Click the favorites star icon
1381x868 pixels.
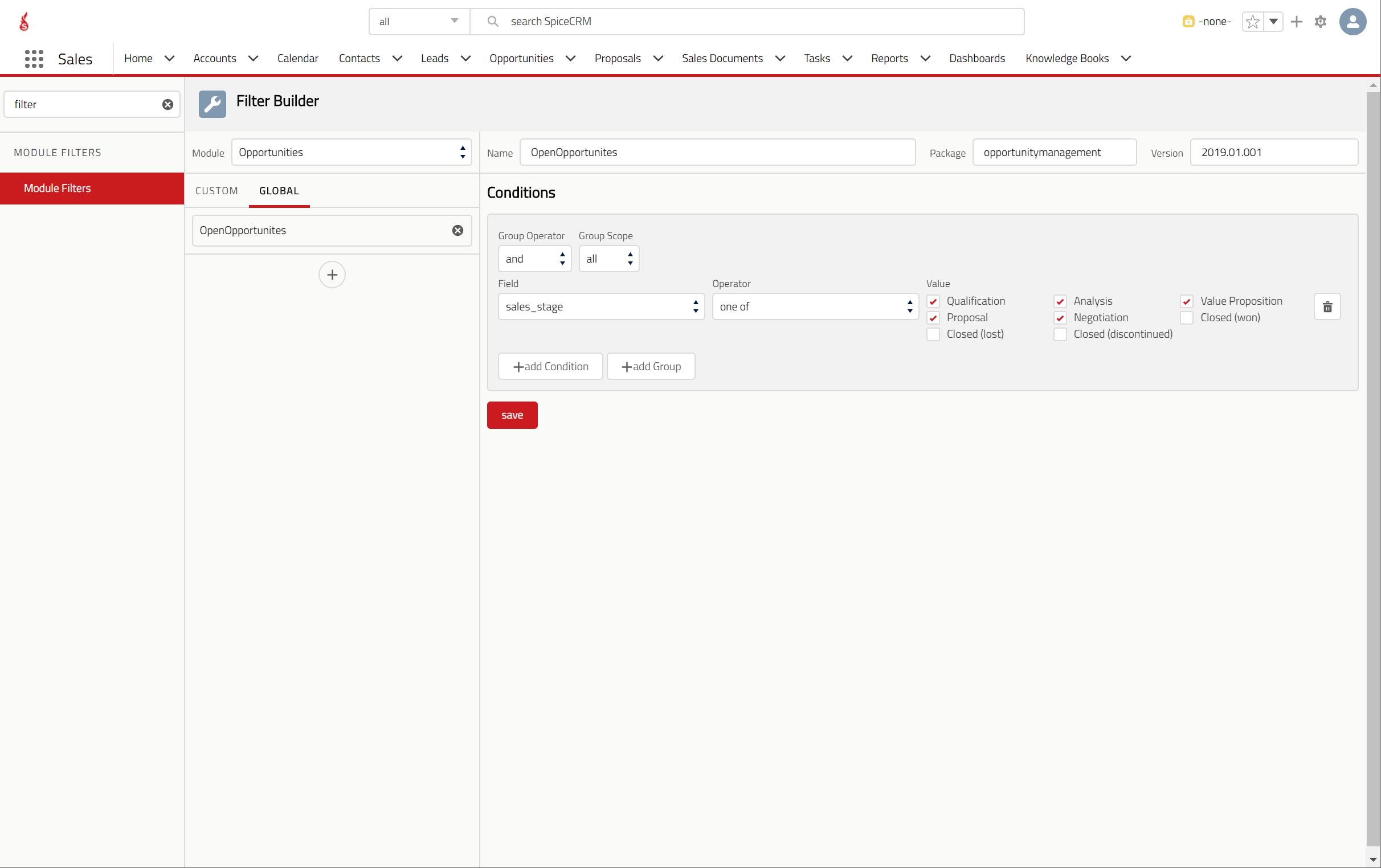(1253, 22)
